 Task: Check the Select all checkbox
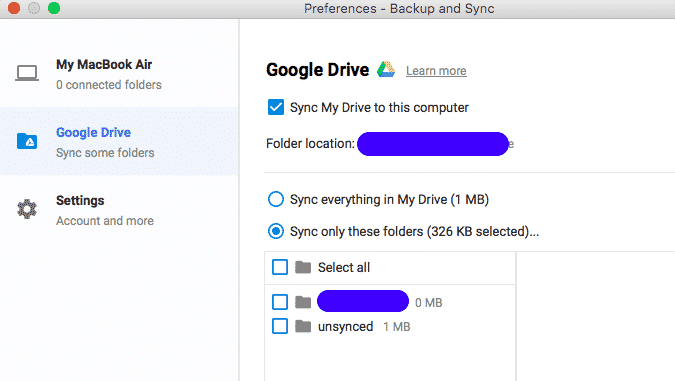click(280, 267)
